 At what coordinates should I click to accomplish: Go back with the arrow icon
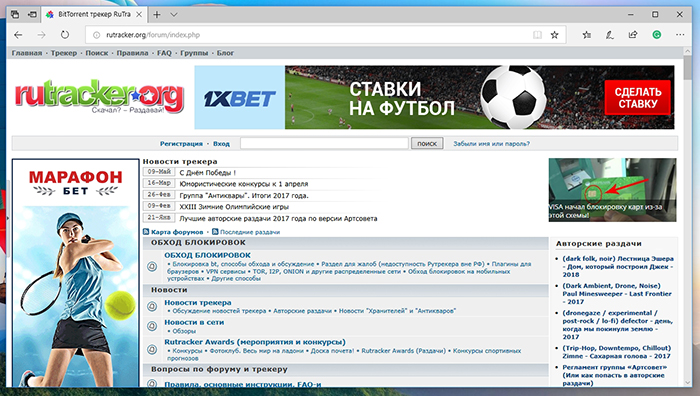(18, 35)
